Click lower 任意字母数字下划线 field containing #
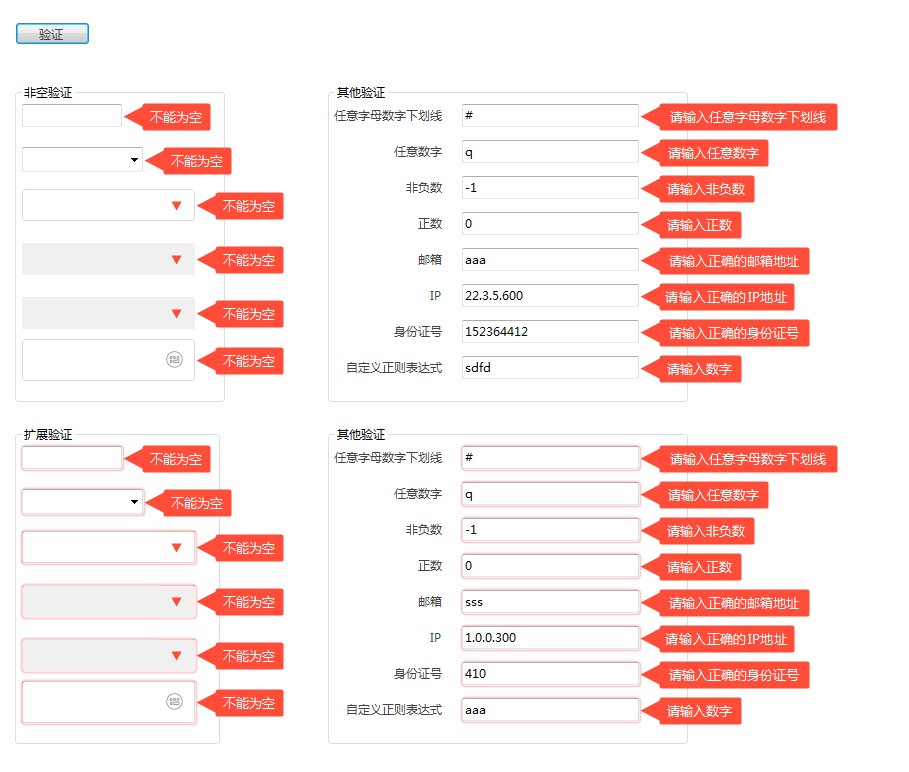Viewport: 909px width, 772px height. pos(550,457)
